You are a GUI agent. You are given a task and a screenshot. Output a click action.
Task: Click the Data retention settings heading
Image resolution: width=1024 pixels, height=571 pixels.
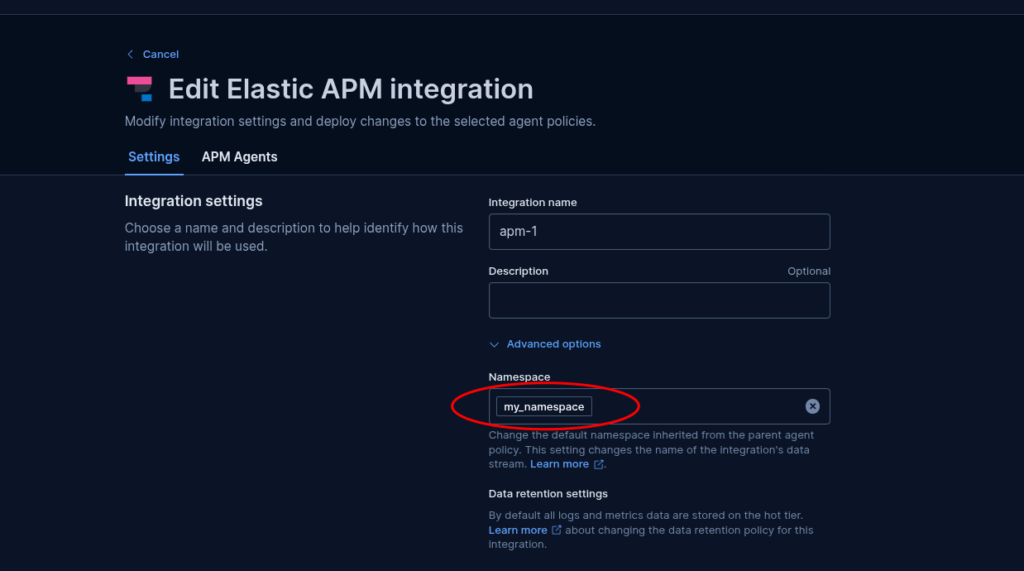[x=547, y=494]
